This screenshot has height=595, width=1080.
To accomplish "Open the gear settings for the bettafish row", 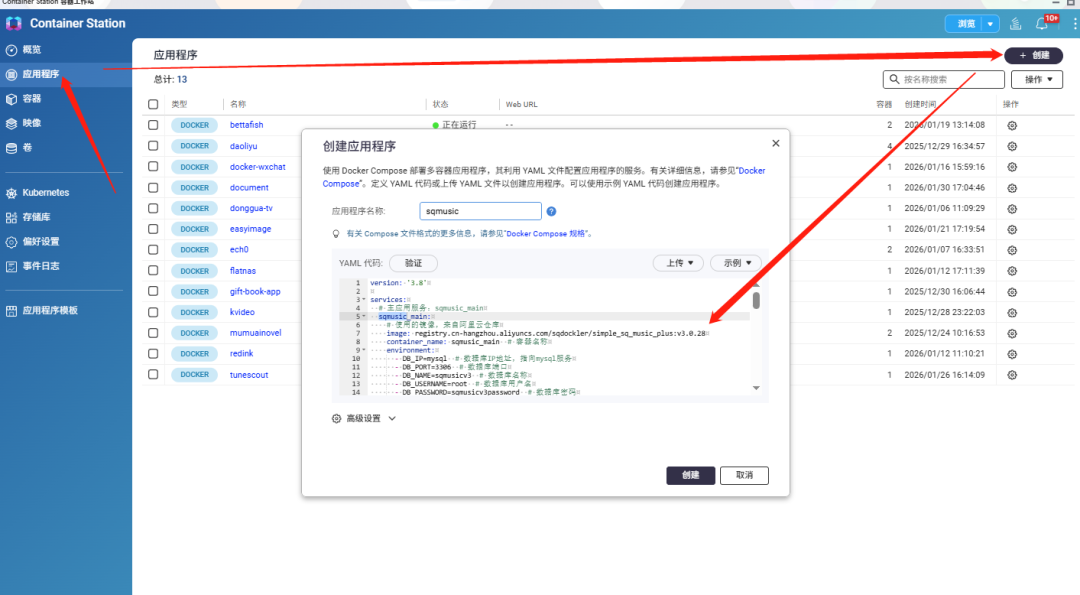I will click(x=1012, y=125).
